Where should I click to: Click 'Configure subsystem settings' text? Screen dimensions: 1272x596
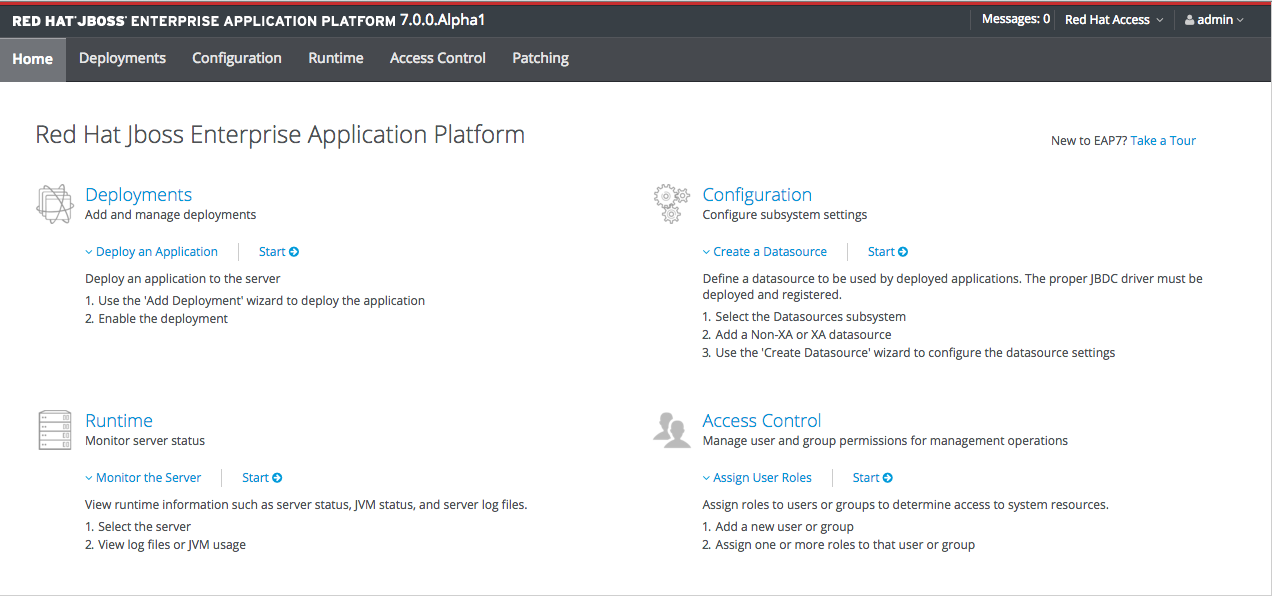[x=785, y=215]
